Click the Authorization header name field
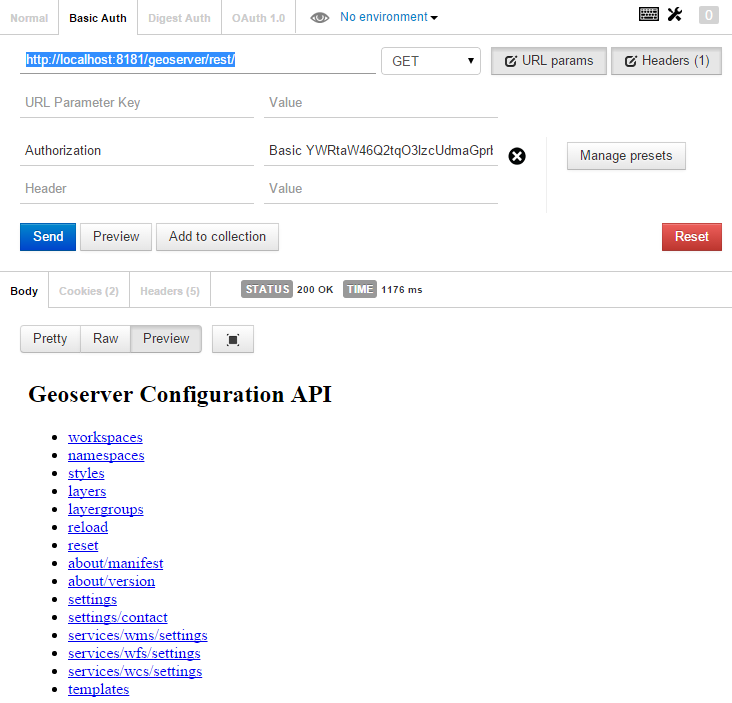This screenshot has height=703, width=732. 137,151
